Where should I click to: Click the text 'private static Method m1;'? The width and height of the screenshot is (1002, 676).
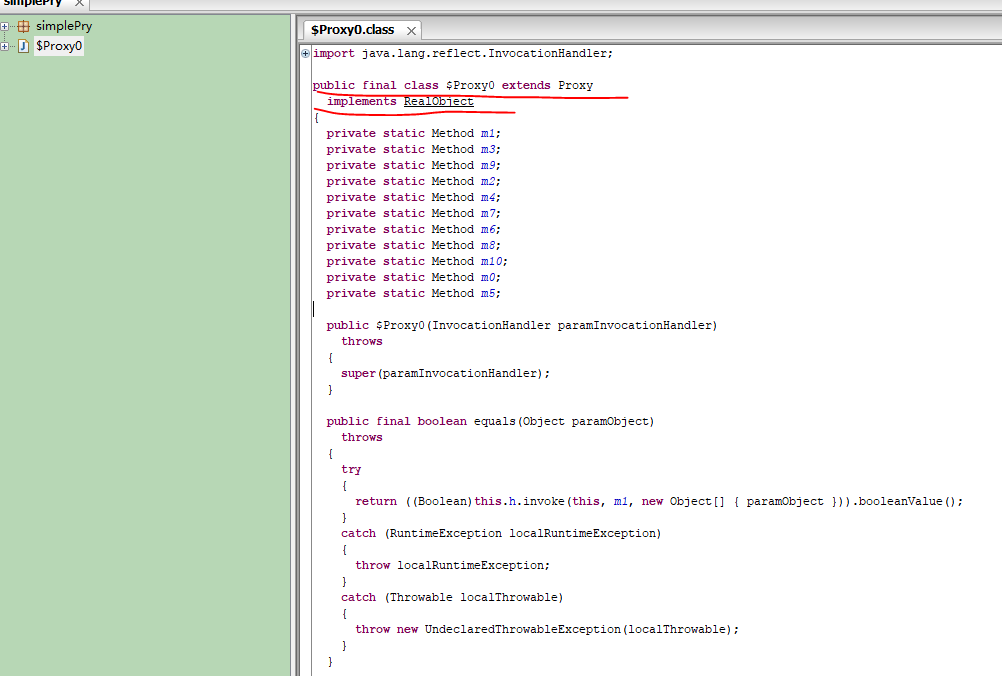click(413, 134)
